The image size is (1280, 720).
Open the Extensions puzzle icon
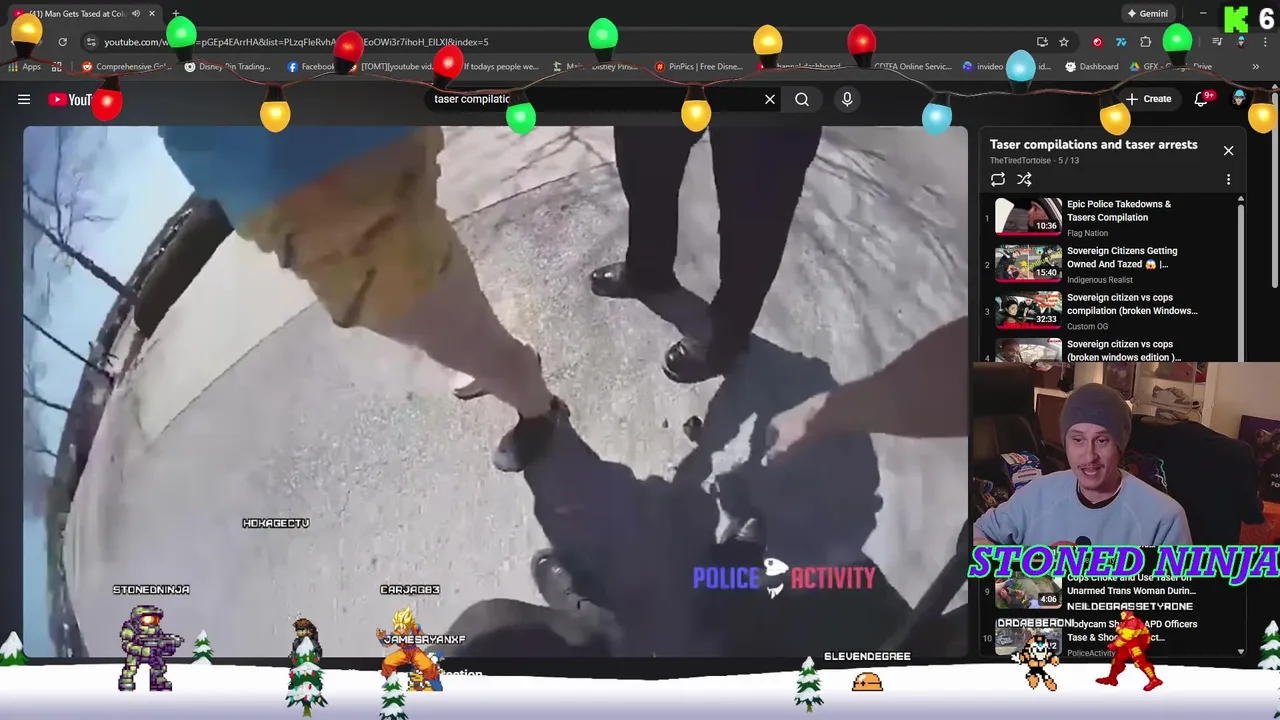coord(1146,42)
